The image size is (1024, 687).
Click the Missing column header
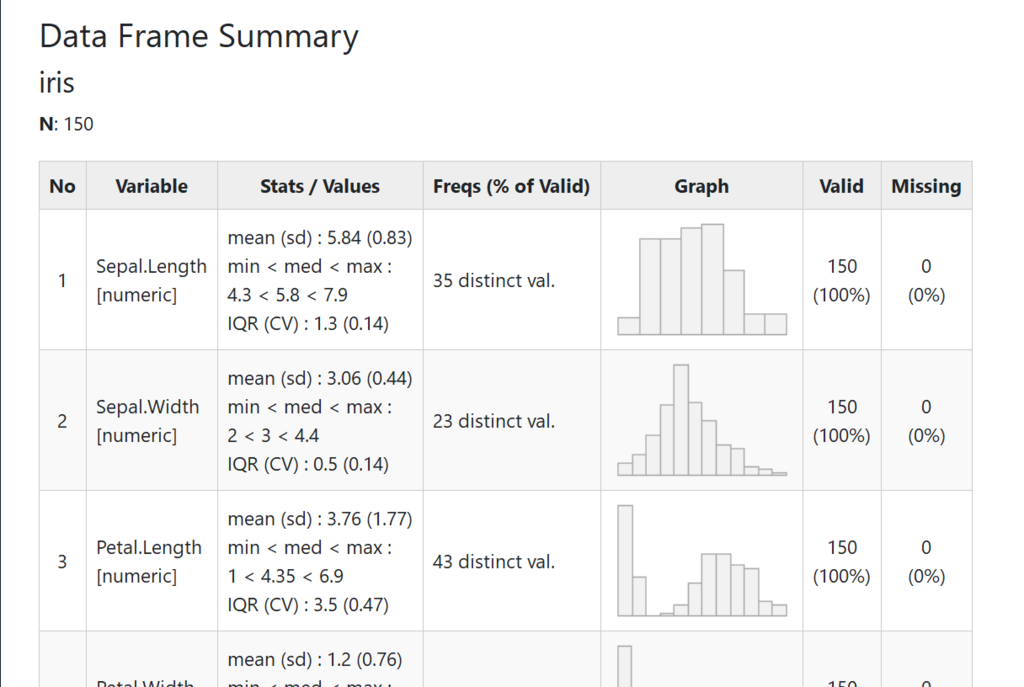(x=926, y=186)
